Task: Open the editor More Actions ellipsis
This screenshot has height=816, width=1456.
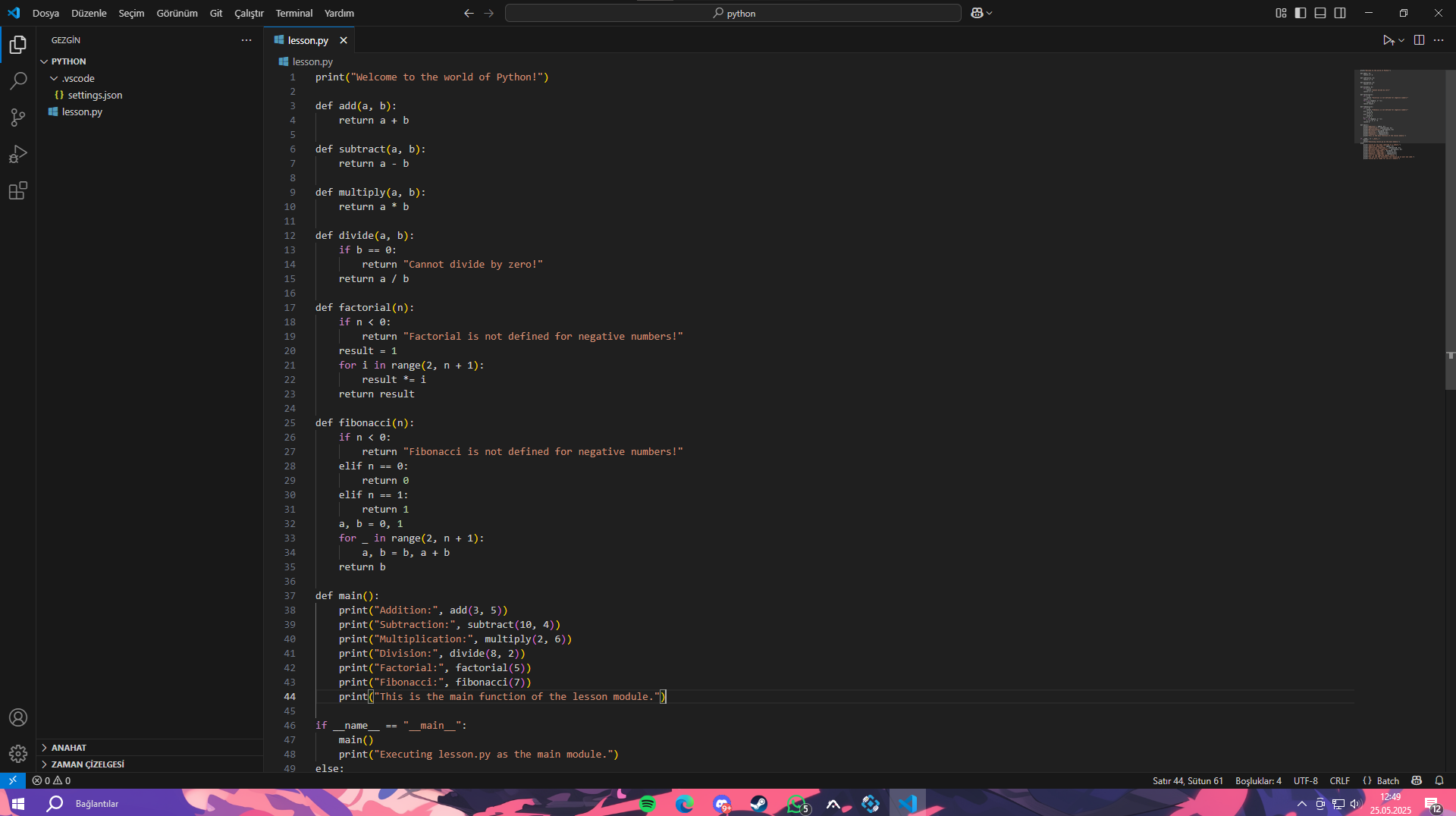Action: click(x=1439, y=40)
